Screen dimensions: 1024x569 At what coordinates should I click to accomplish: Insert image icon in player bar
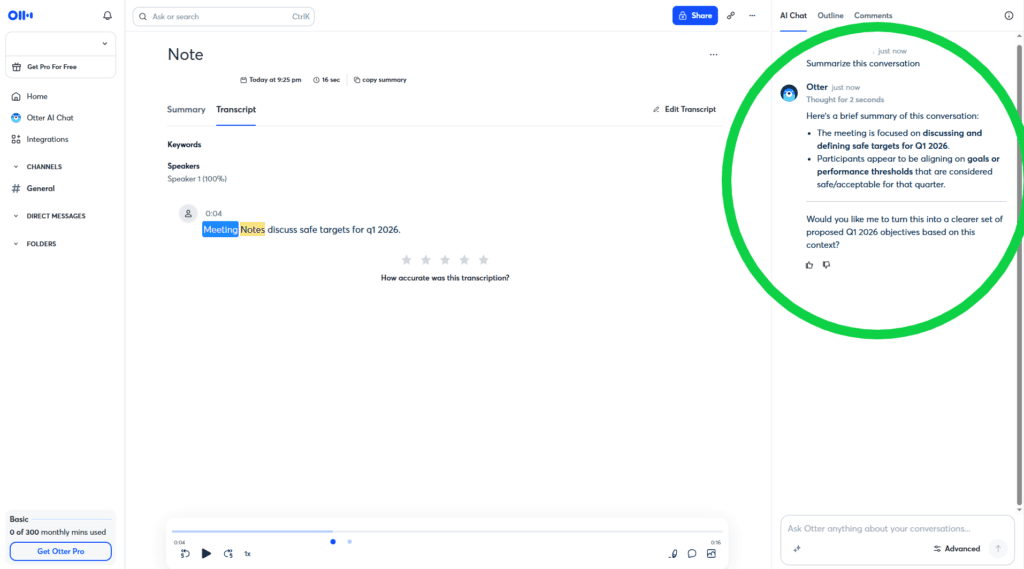click(x=711, y=554)
